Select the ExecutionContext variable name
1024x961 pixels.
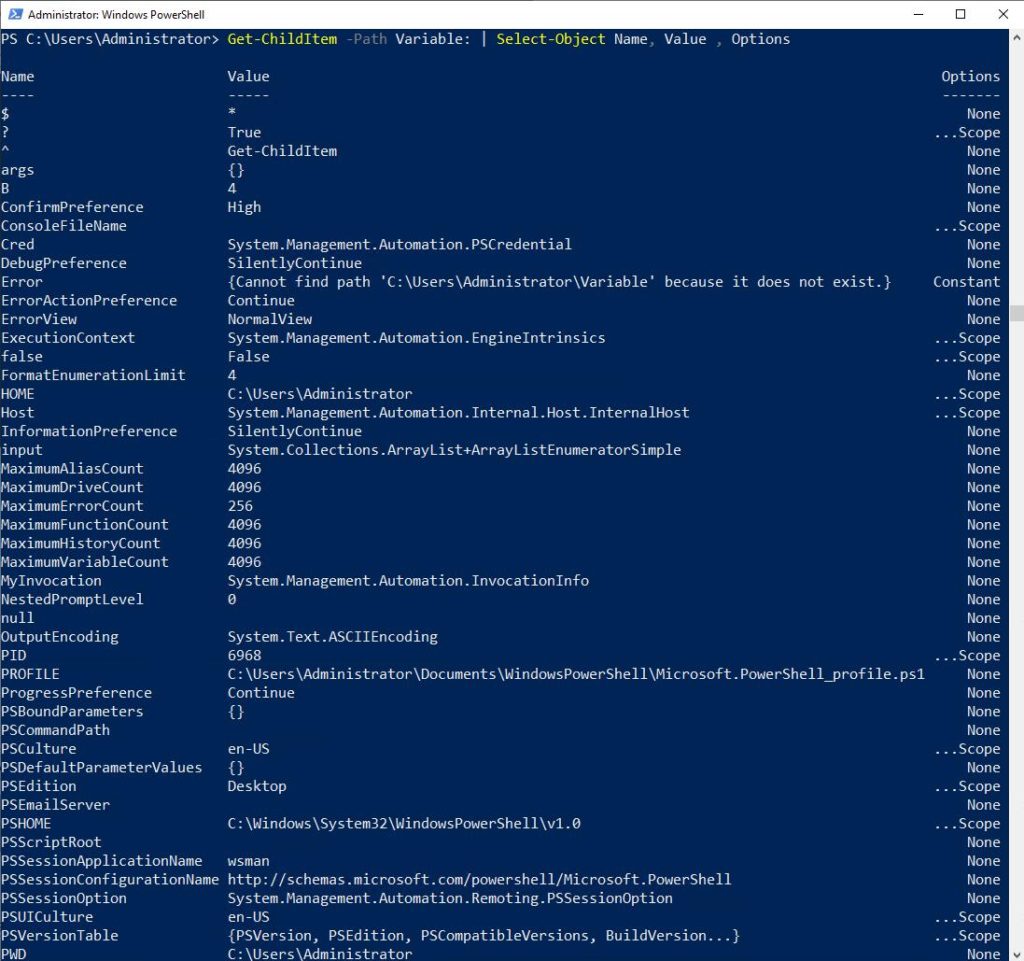[x=68, y=338]
